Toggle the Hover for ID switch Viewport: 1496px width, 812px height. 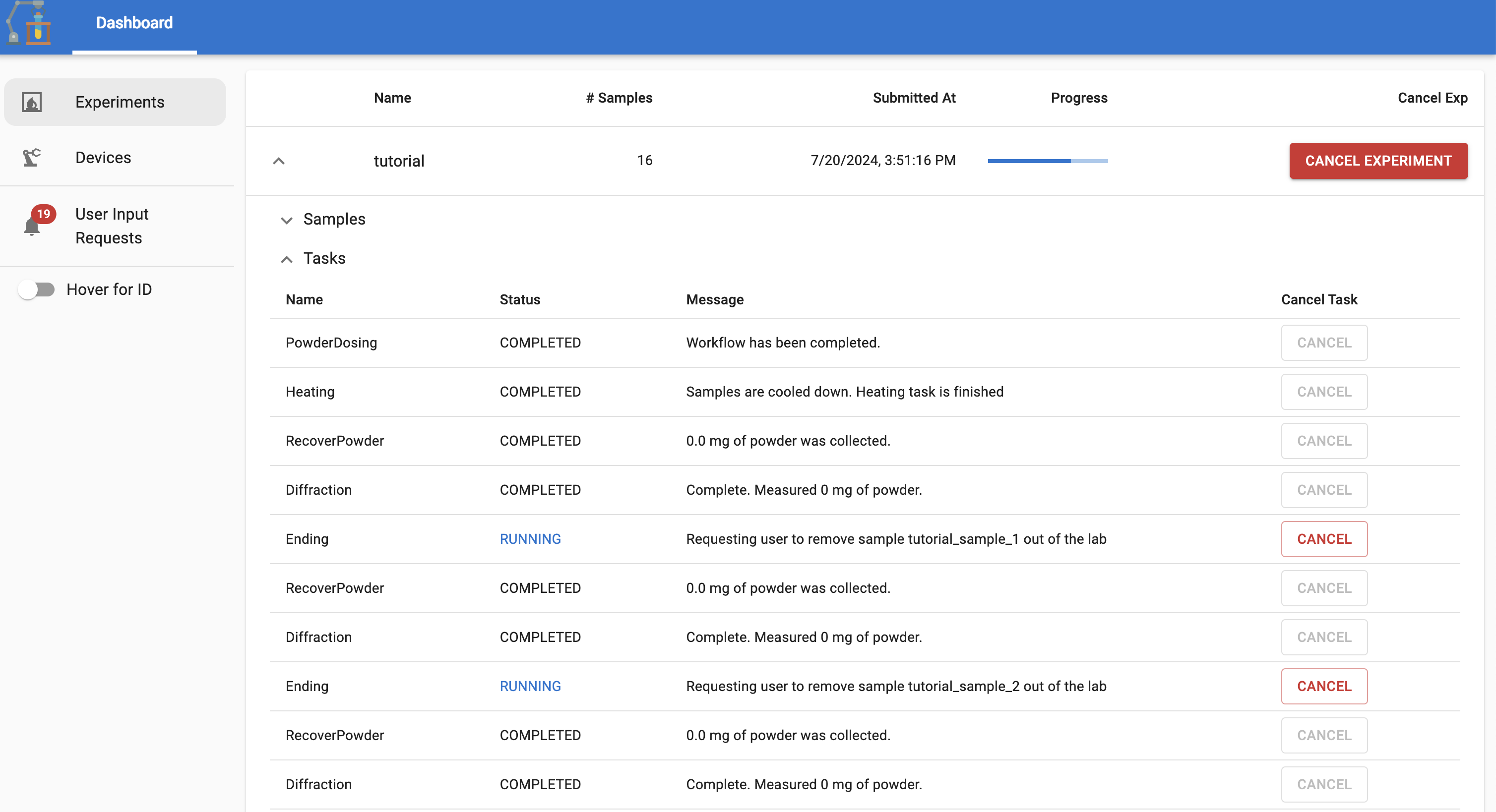[x=36, y=289]
